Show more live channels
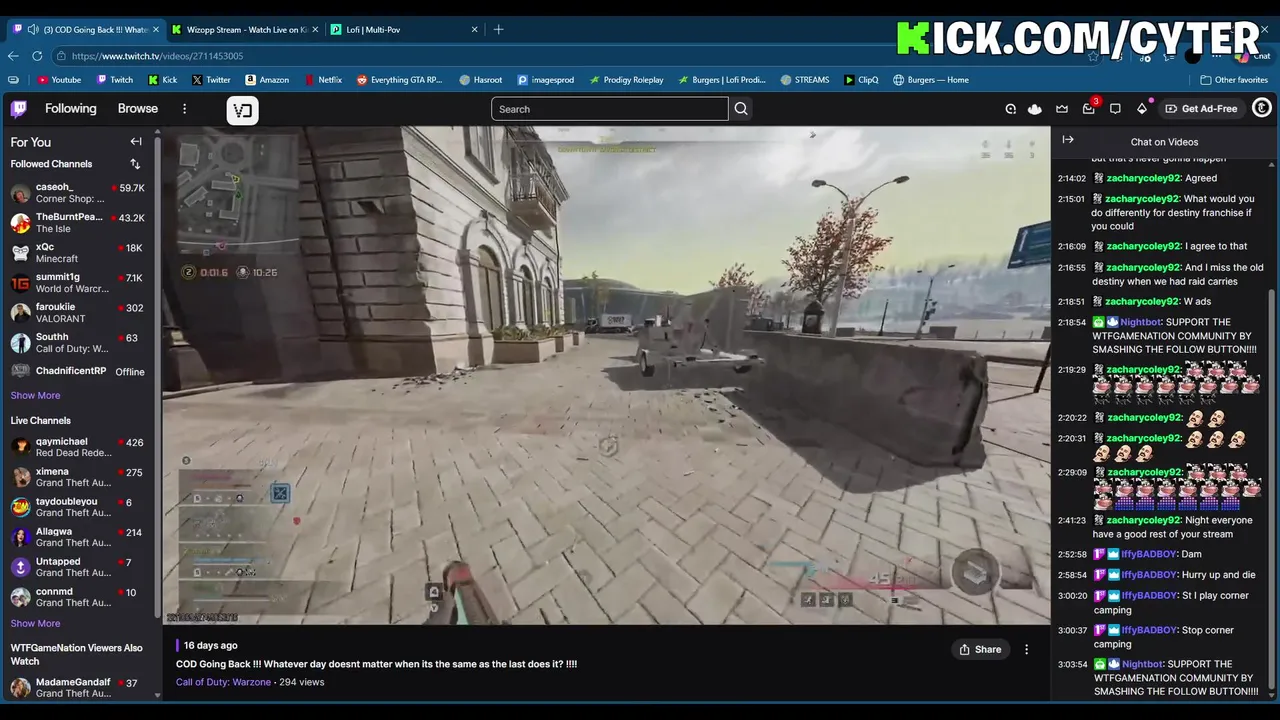This screenshot has height=720, width=1280. click(35, 623)
